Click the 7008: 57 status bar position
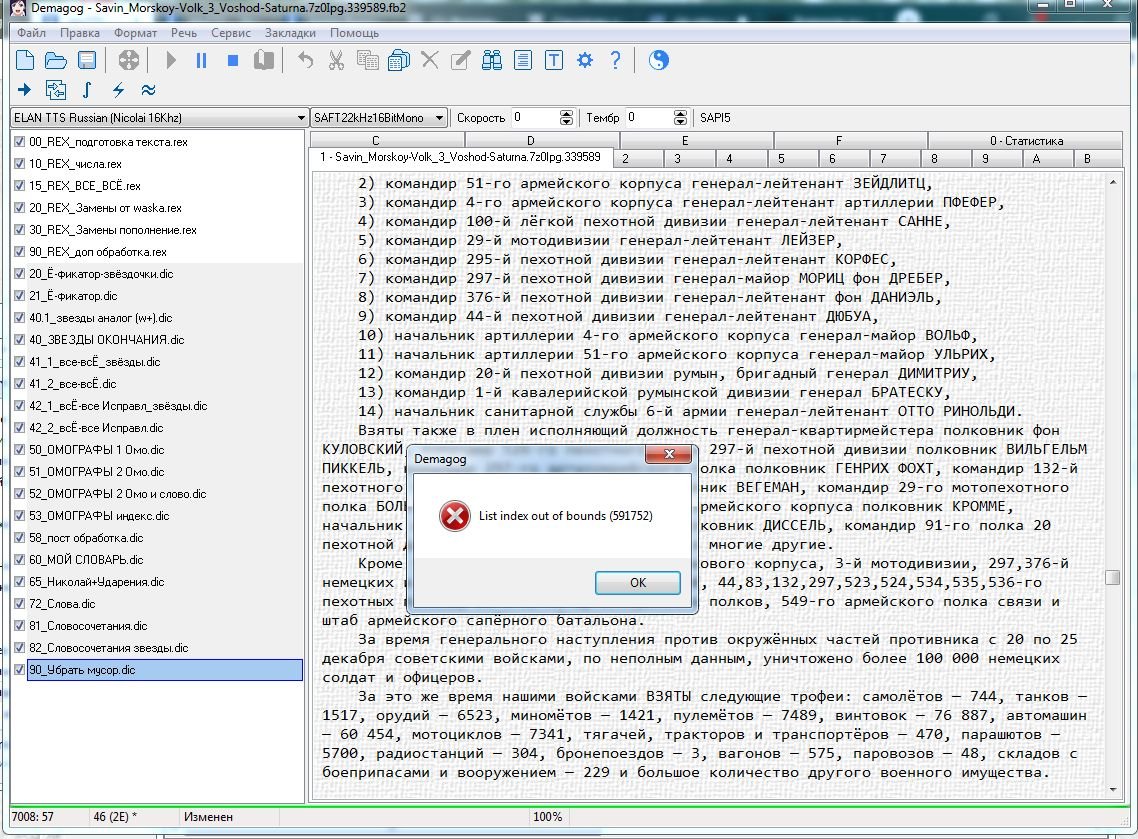 [x=33, y=817]
